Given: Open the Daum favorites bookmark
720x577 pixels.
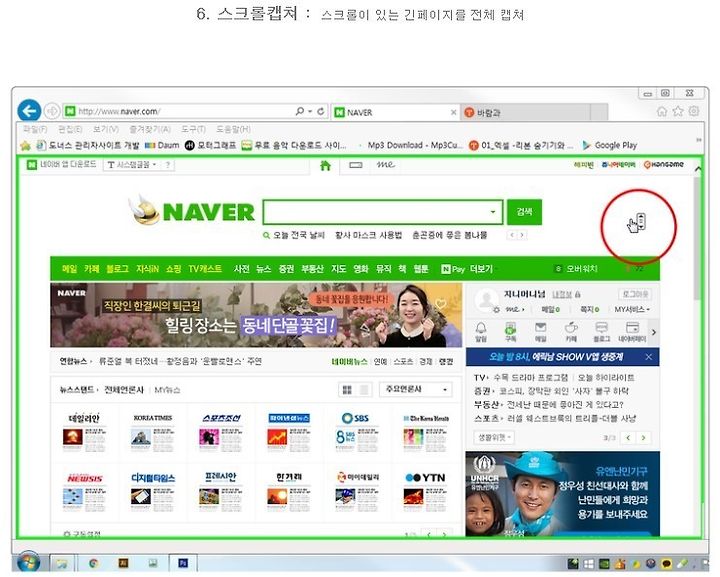Looking at the screenshot, I should [x=162, y=146].
